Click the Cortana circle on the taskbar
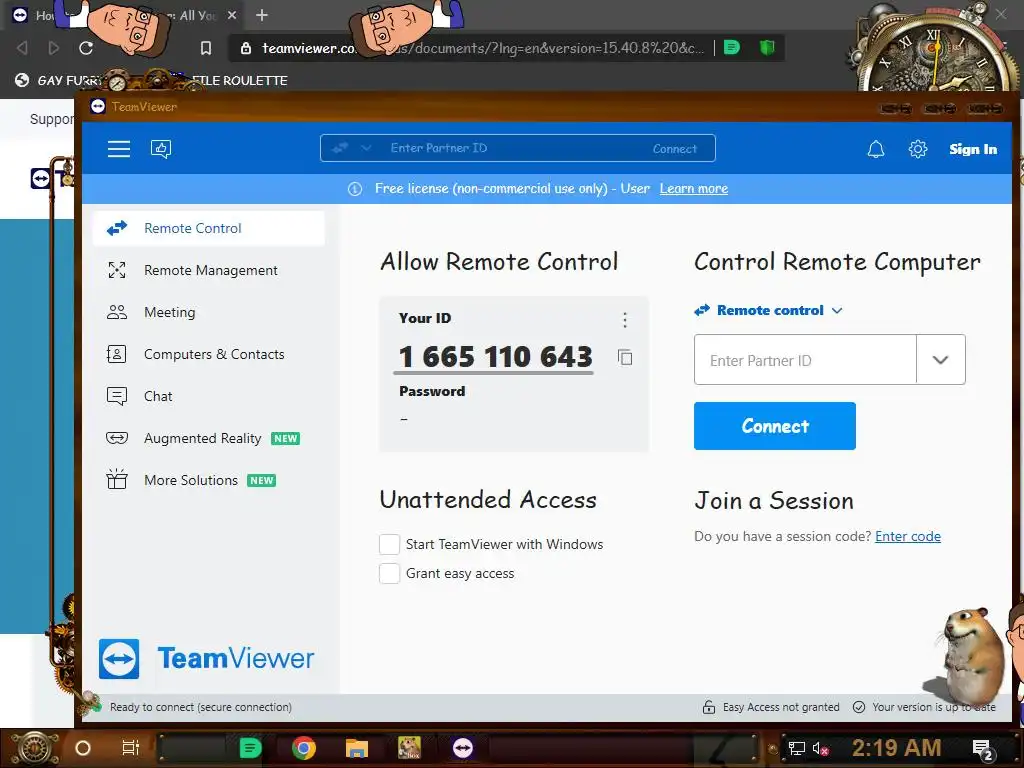 (x=83, y=748)
